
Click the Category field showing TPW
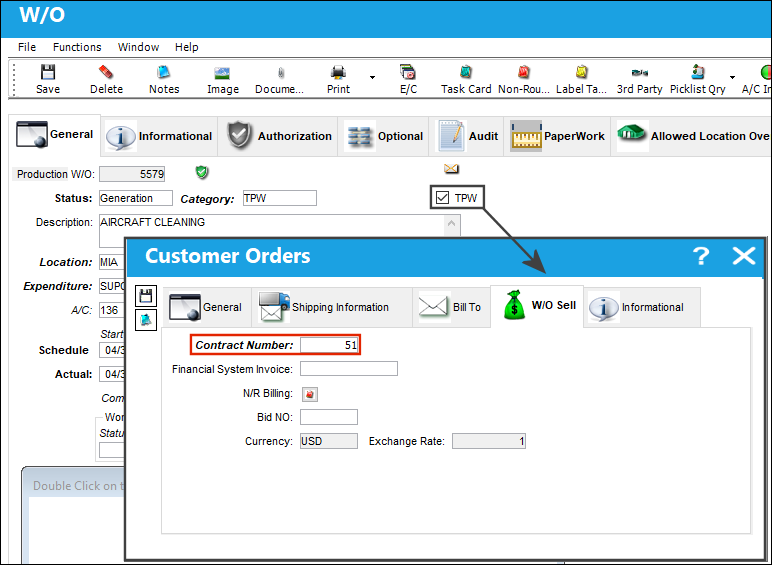tap(280, 198)
